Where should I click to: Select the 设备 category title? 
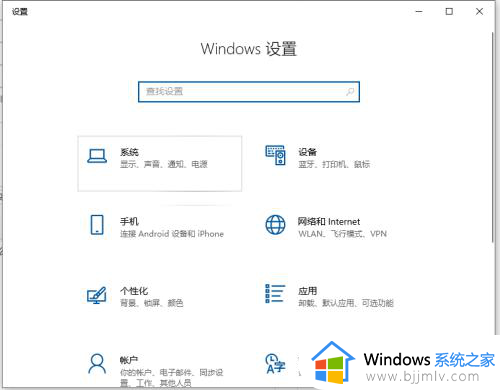tap(307, 152)
